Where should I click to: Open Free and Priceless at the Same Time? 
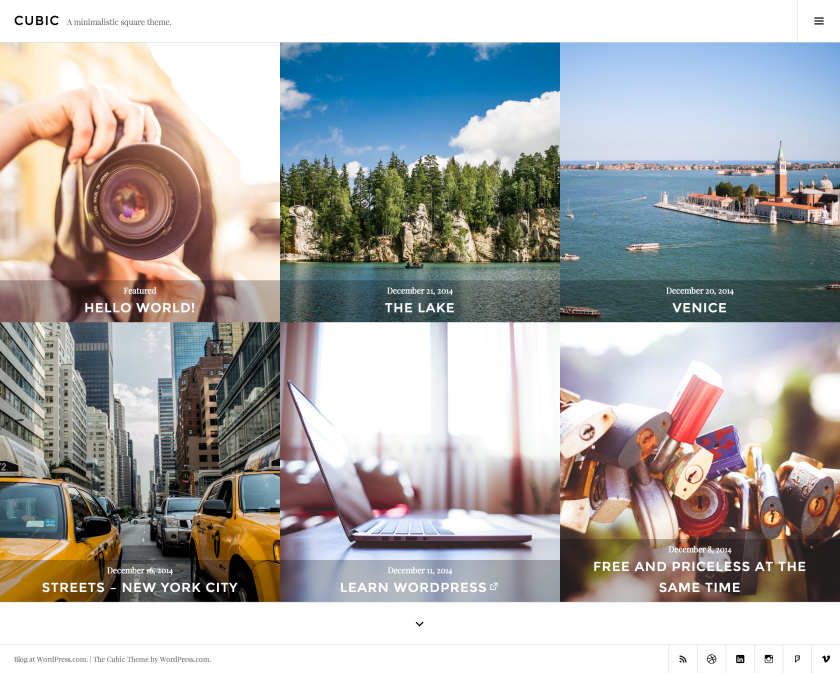click(x=699, y=576)
